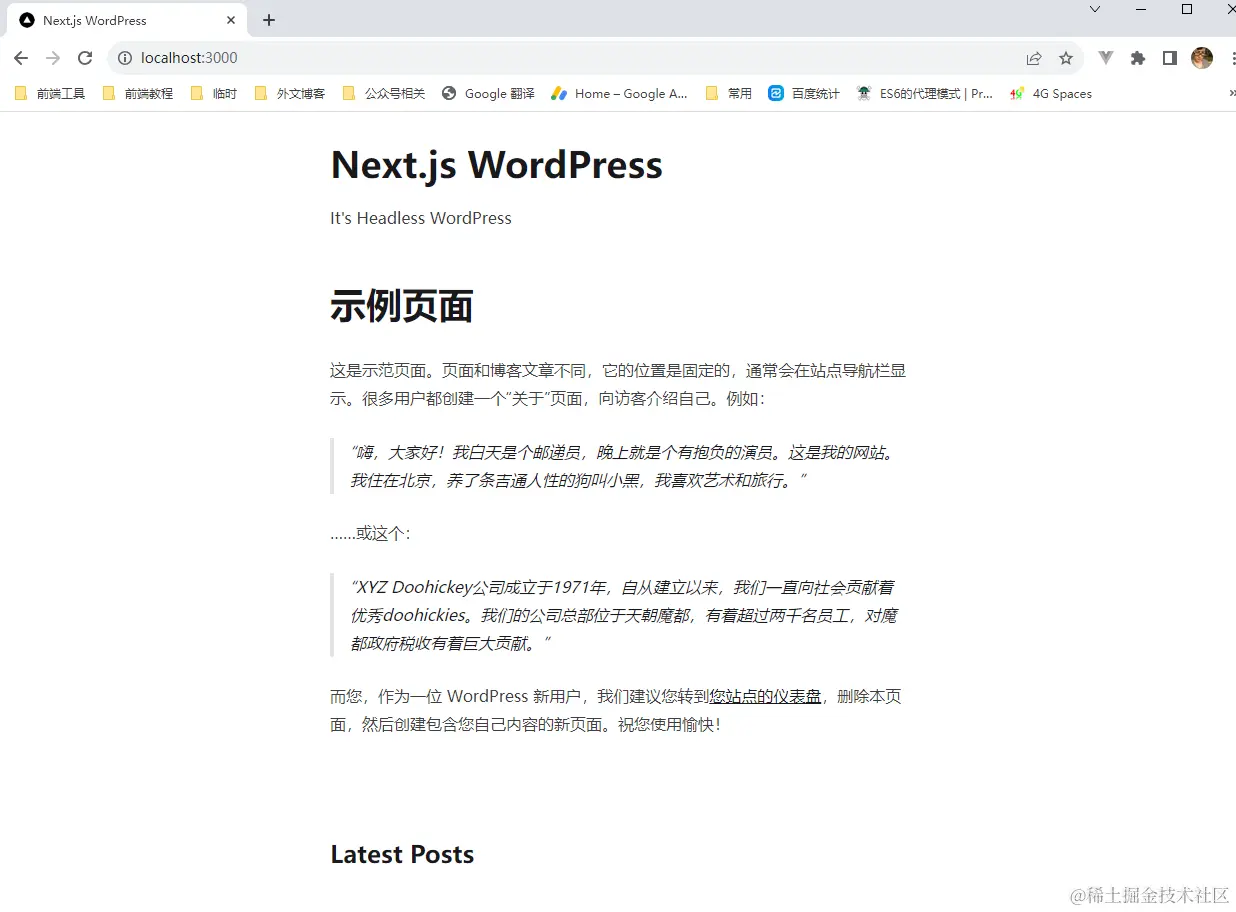Click the forward navigation arrow
Screen dimensions: 1236x912
53,58
